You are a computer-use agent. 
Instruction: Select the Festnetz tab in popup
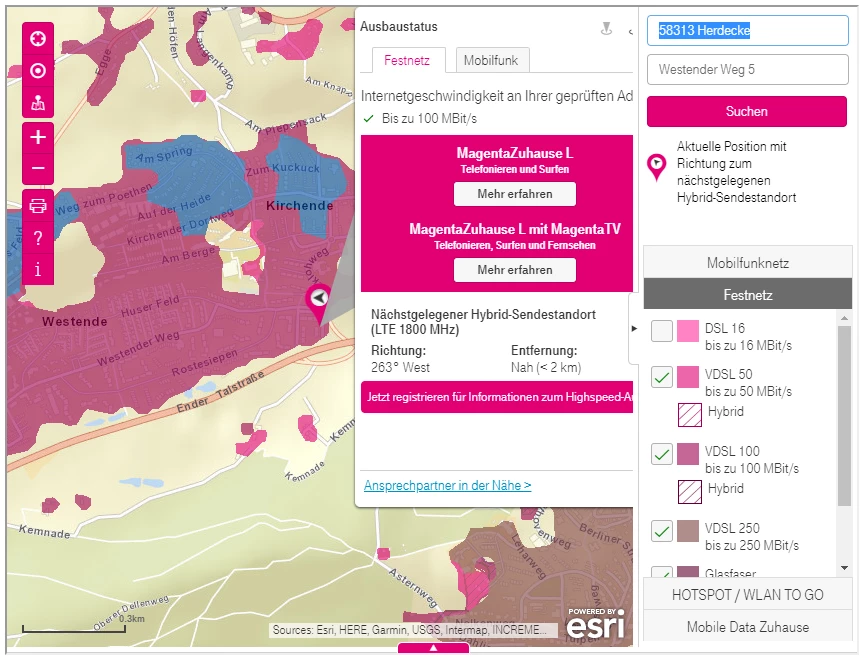click(407, 60)
